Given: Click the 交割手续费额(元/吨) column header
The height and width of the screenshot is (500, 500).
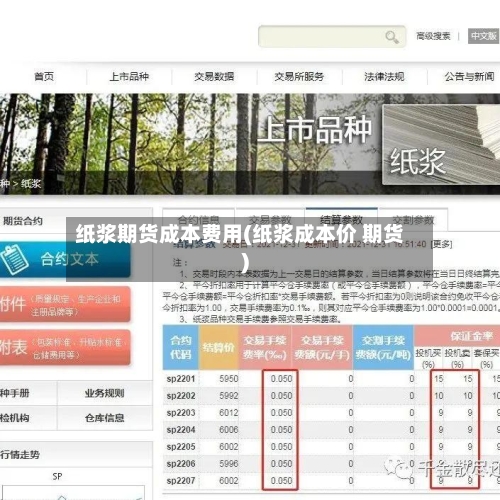Looking at the screenshot, I should [383, 347].
